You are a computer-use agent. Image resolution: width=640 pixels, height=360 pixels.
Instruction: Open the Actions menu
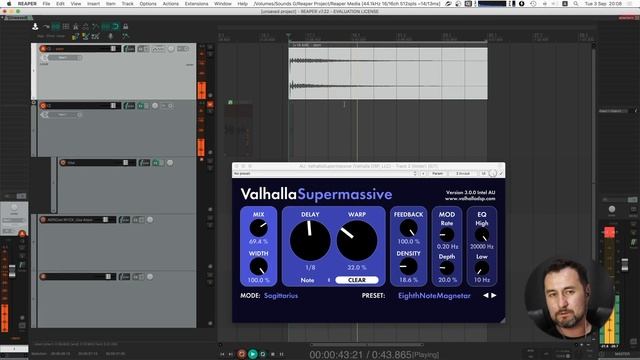click(x=171, y=3)
